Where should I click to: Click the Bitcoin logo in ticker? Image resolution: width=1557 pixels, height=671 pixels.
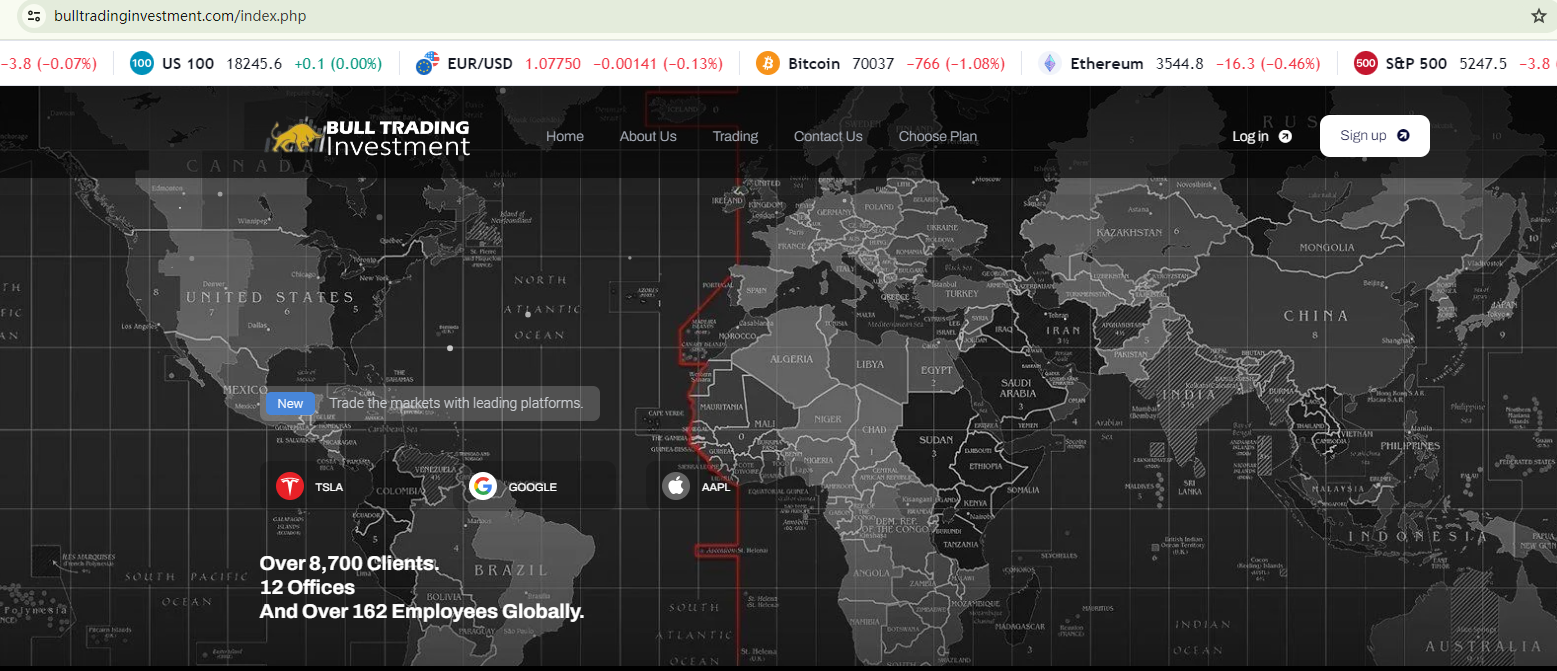pos(768,63)
